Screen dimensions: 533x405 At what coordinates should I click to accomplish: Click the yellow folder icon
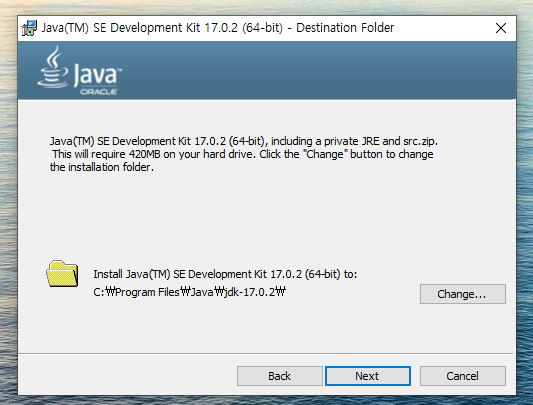point(62,273)
